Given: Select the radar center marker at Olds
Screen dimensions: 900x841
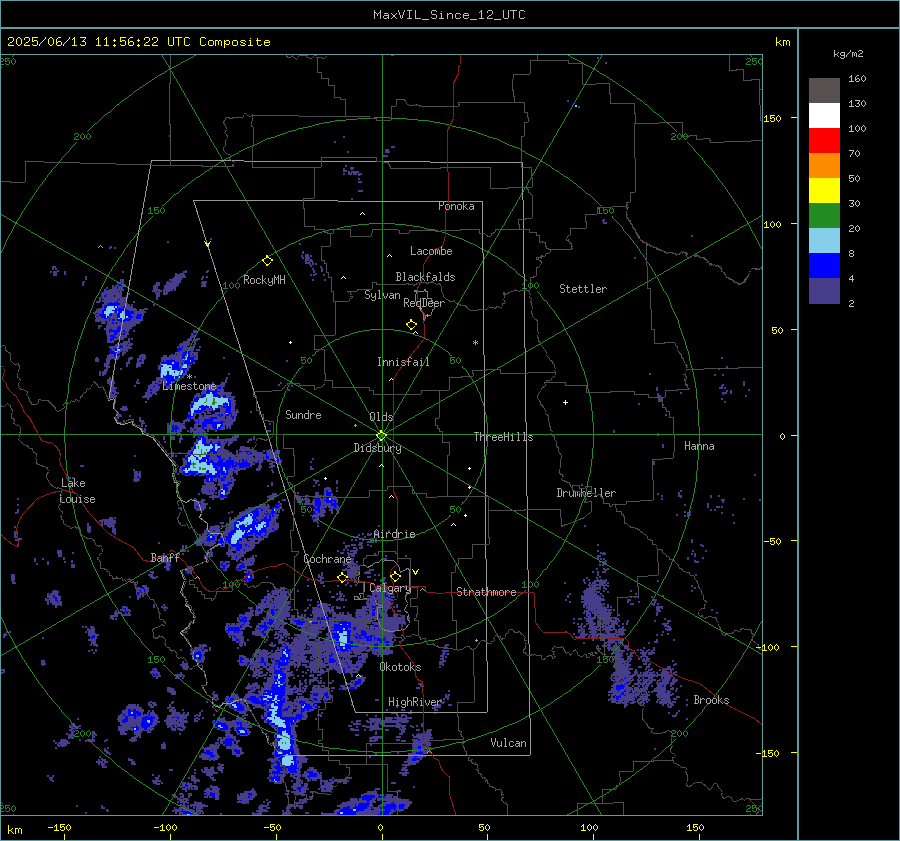Looking at the screenshot, I should (x=382, y=436).
